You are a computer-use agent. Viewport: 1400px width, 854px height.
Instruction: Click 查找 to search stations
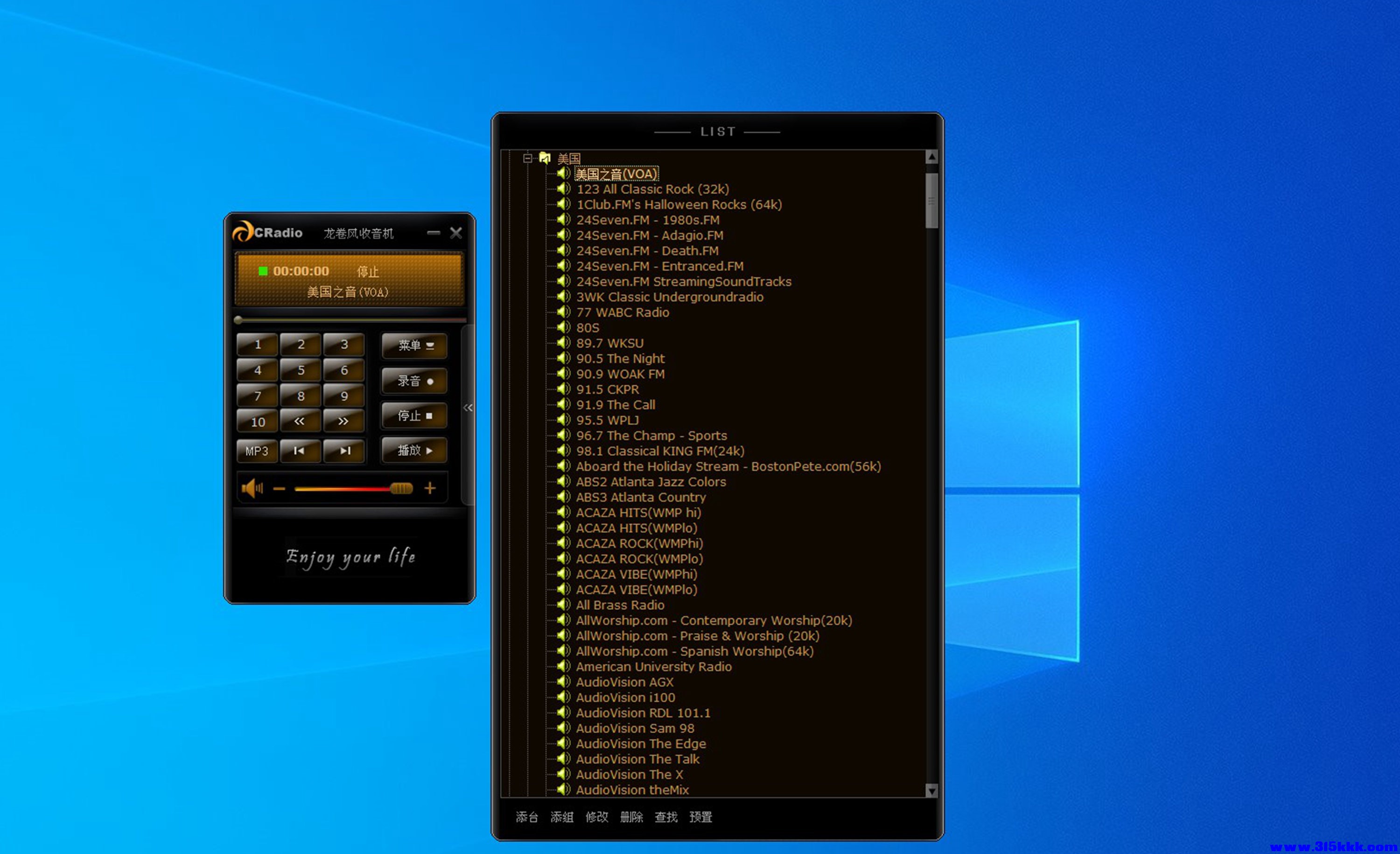(x=666, y=817)
